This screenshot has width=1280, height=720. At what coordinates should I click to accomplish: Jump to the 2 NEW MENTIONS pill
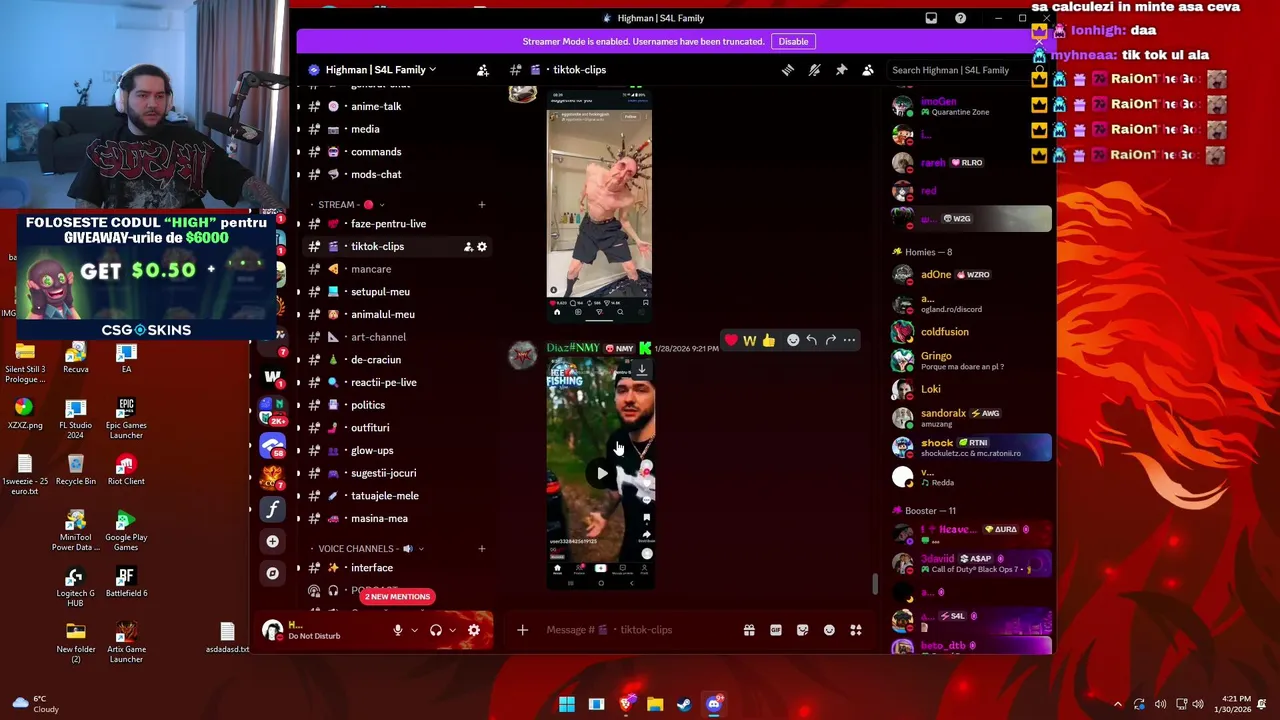pos(397,597)
